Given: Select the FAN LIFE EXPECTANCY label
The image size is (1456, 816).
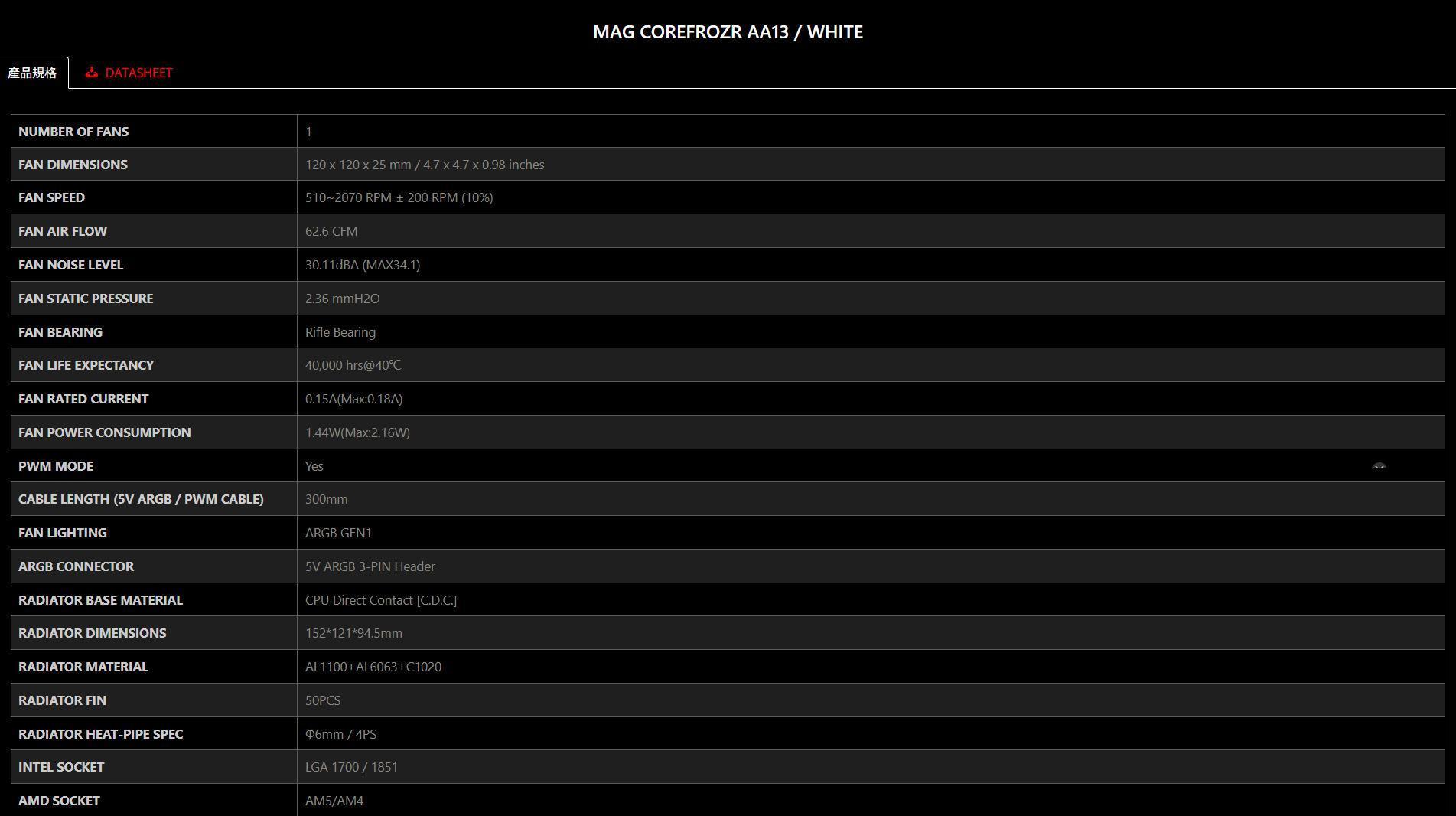Looking at the screenshot, I should (x=86, y=365).
